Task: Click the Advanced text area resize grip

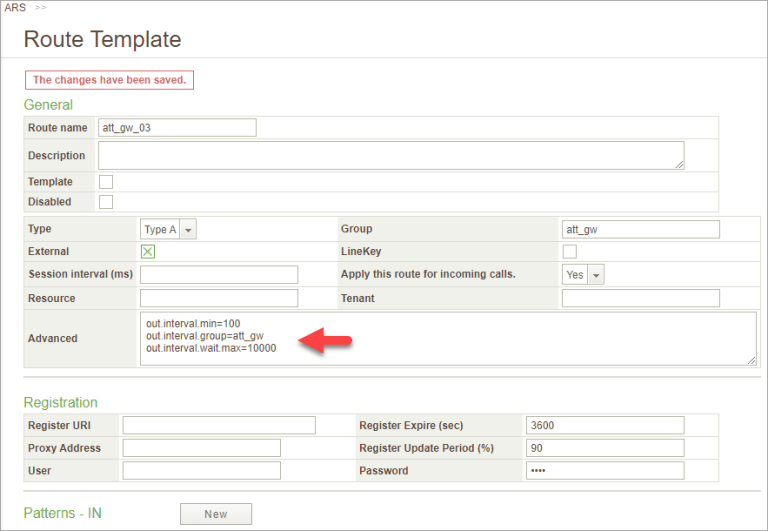Action: [x=751, y=361]
